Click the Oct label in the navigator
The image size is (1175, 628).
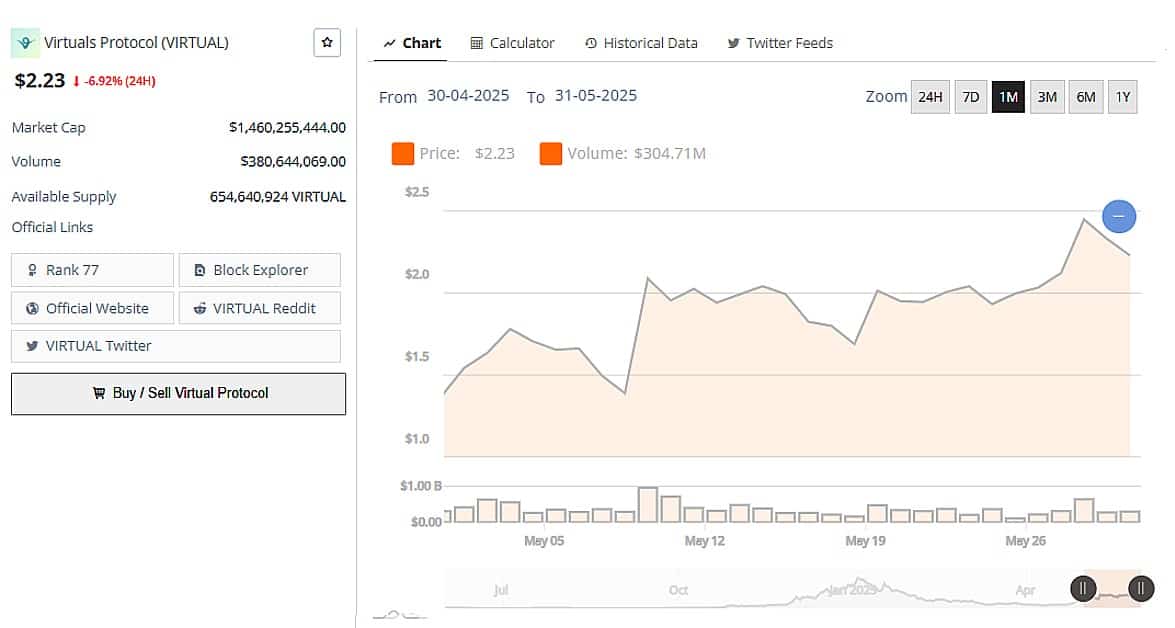(x=678, y=590)
